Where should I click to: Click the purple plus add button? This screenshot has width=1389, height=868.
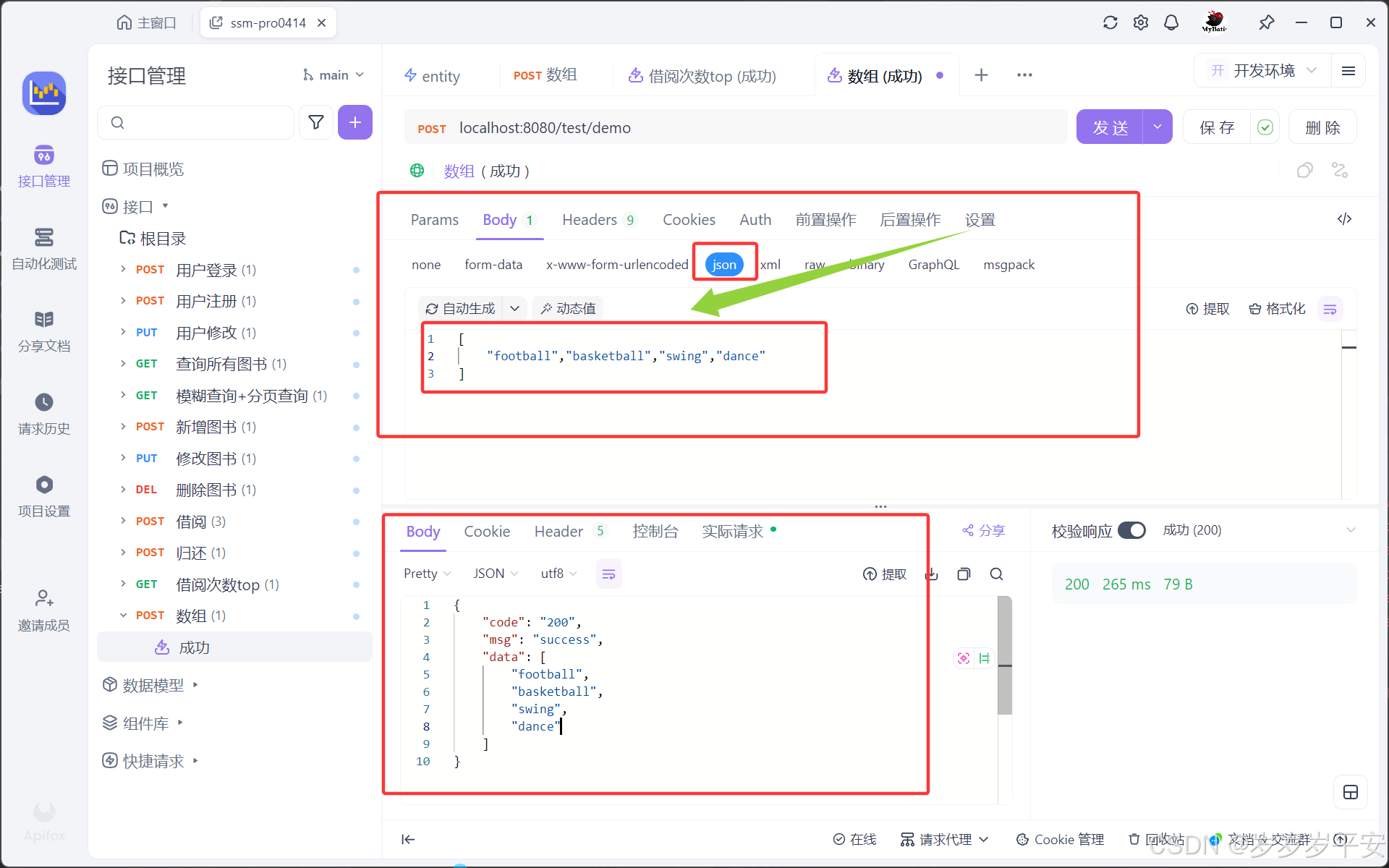point(355,122)
